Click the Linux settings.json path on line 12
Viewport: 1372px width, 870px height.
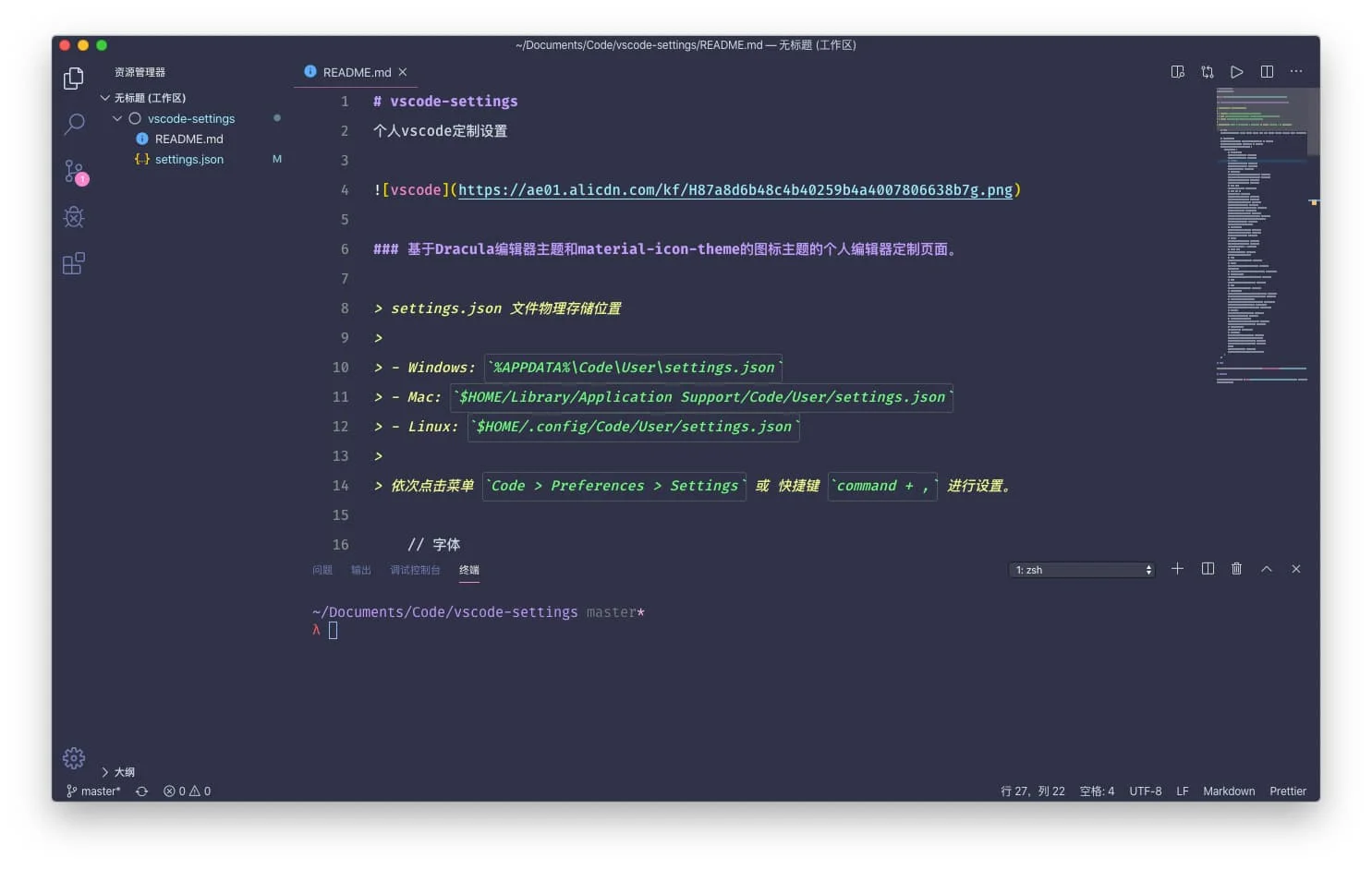coord(634,427)
